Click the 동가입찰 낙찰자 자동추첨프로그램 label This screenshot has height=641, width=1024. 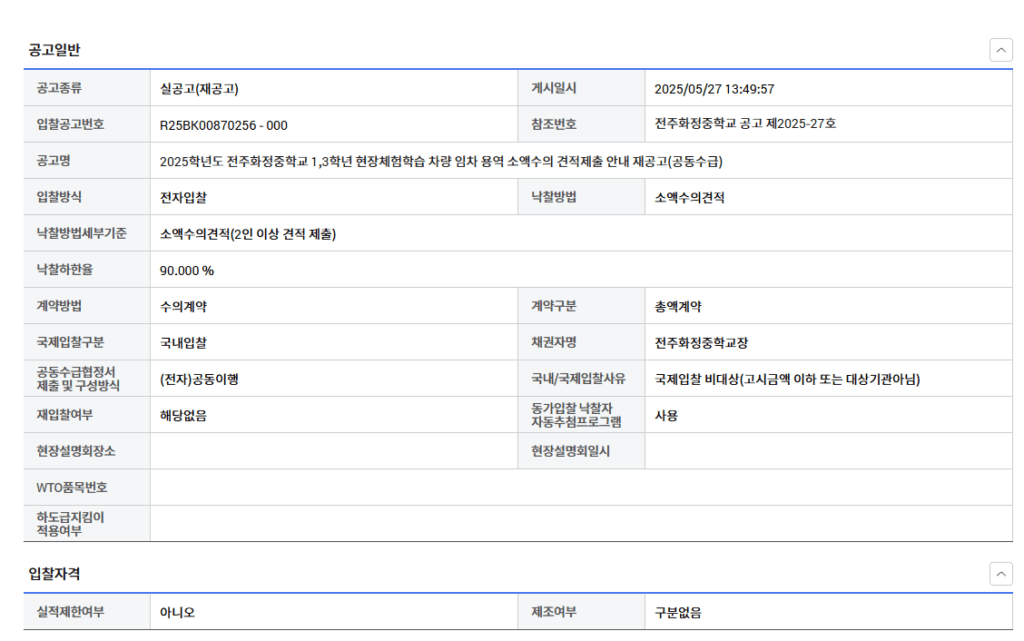[576, 415]
